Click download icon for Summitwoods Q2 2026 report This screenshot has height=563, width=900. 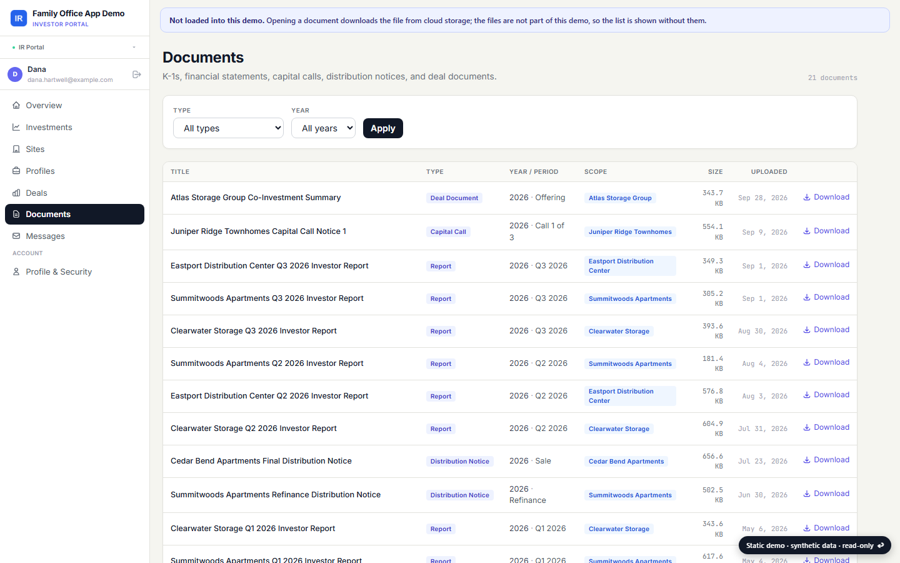pos(806,362)
